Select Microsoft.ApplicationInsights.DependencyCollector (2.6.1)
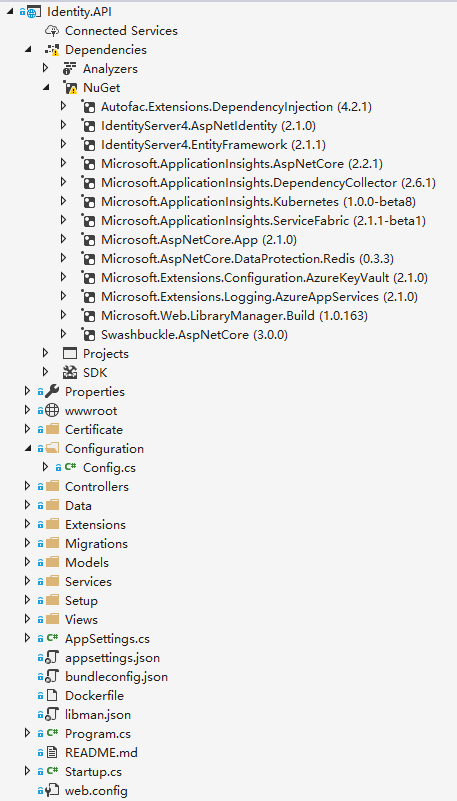The image size is (457, 801). click(x=269, y=183)
